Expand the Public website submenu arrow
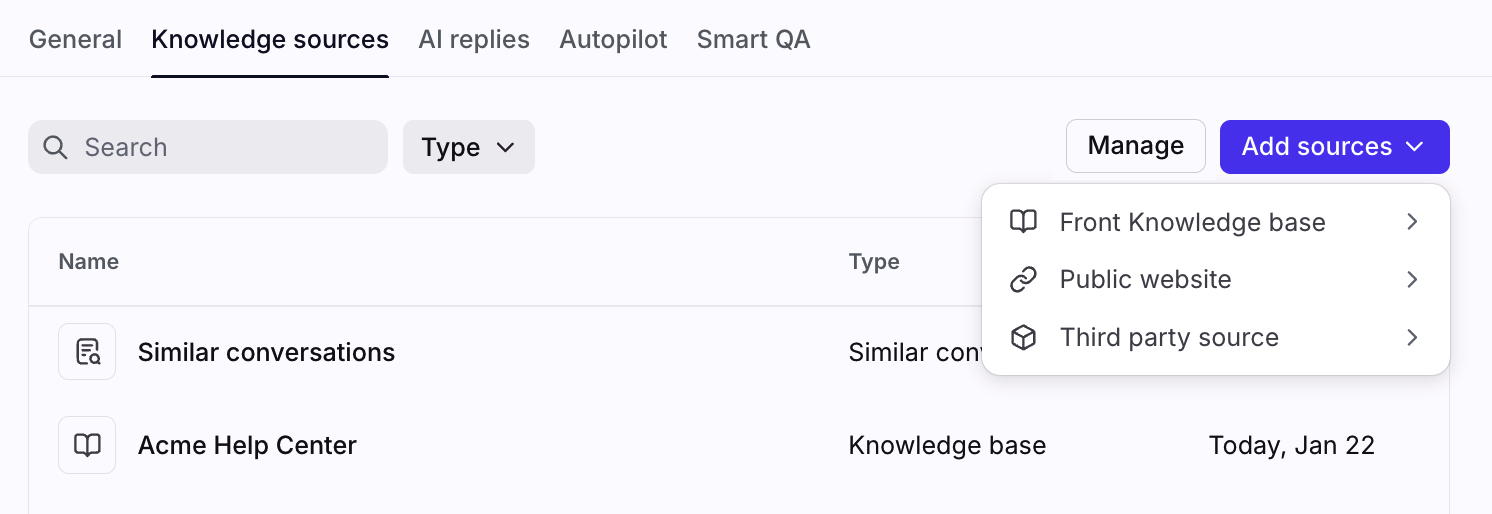The width and height of the screenshot is (1492, 514). (x=1412, y=280)
